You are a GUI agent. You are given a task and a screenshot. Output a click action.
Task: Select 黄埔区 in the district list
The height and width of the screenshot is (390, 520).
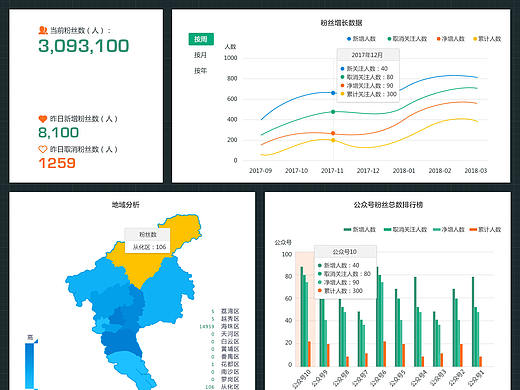pos(230,349)
